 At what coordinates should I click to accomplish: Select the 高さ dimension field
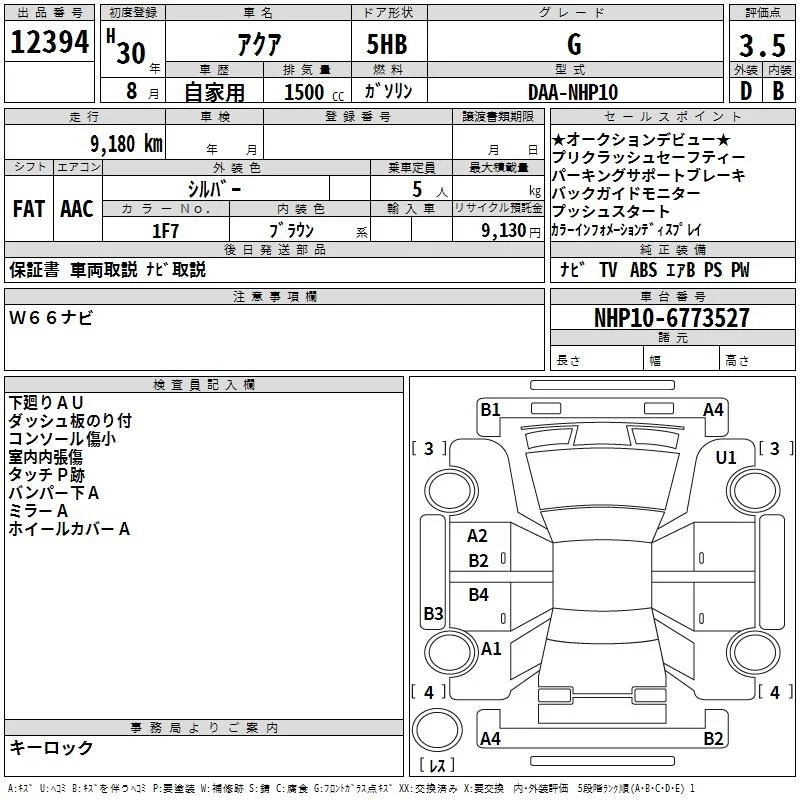(757, 358)
